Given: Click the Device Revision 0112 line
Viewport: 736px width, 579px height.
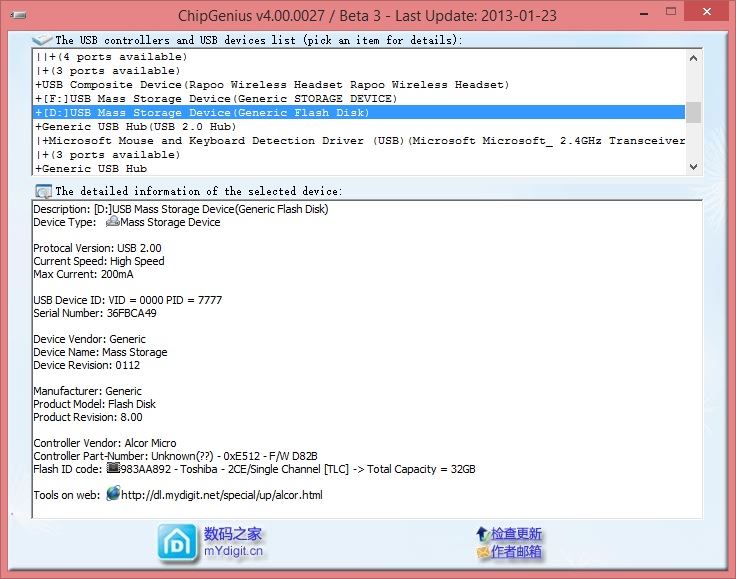Looking at the screenshot, I should pos(86,365).
